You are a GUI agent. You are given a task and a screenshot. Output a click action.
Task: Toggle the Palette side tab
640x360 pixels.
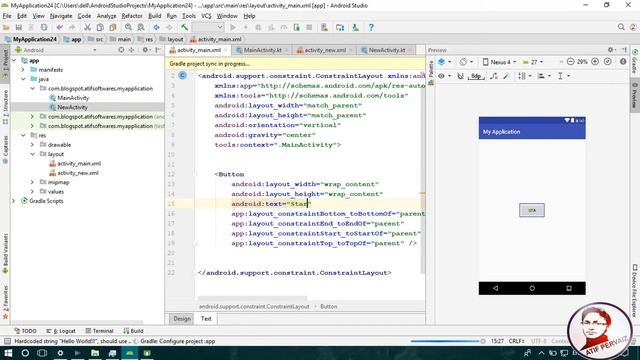pos(431,73)
